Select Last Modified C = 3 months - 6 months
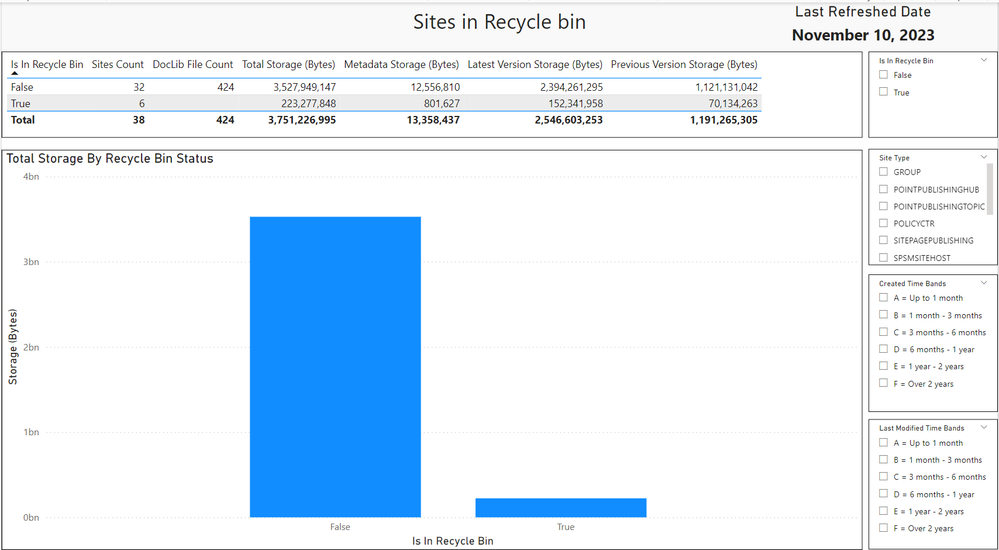This screenshot has height=550, width=999. click(x=883, y=476)
